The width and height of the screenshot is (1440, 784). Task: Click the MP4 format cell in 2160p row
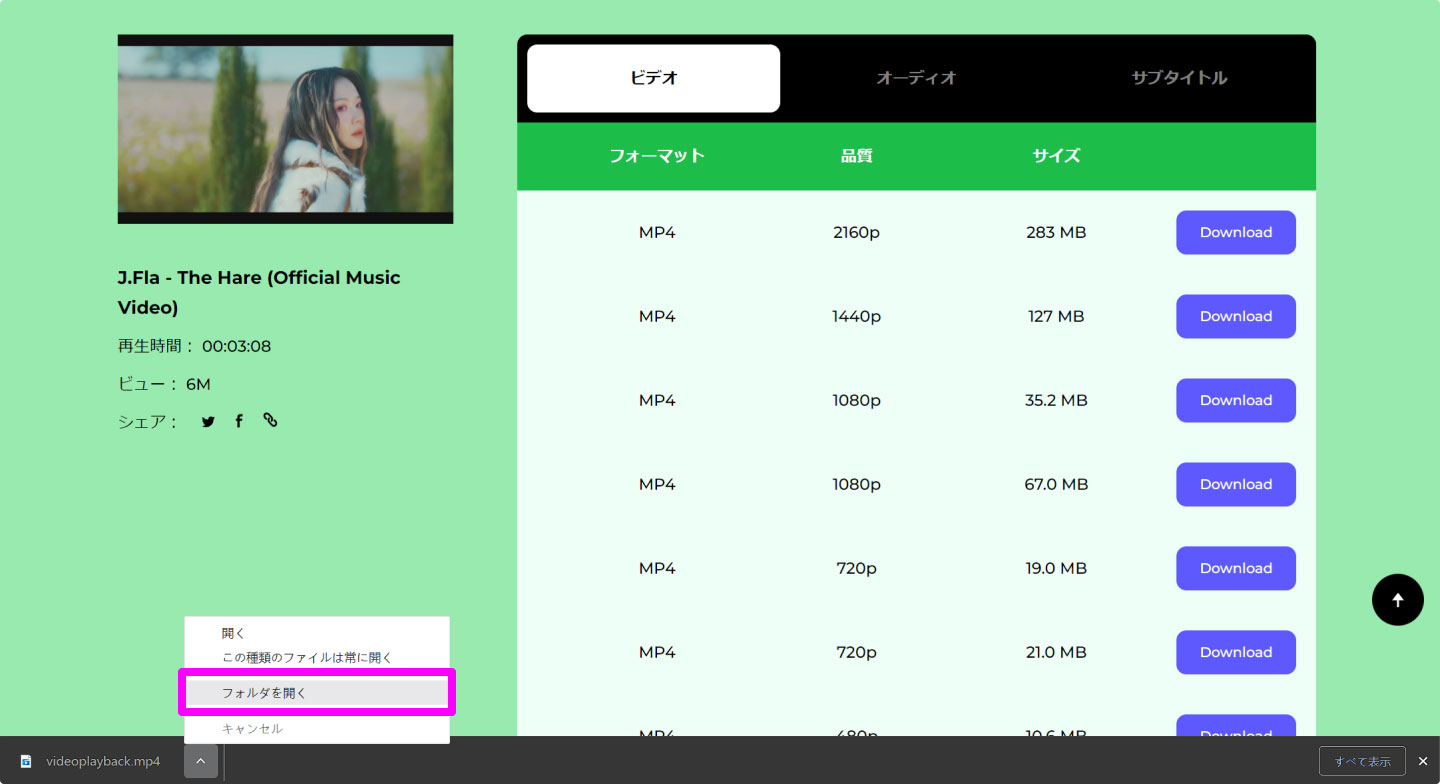click(657, 232)
